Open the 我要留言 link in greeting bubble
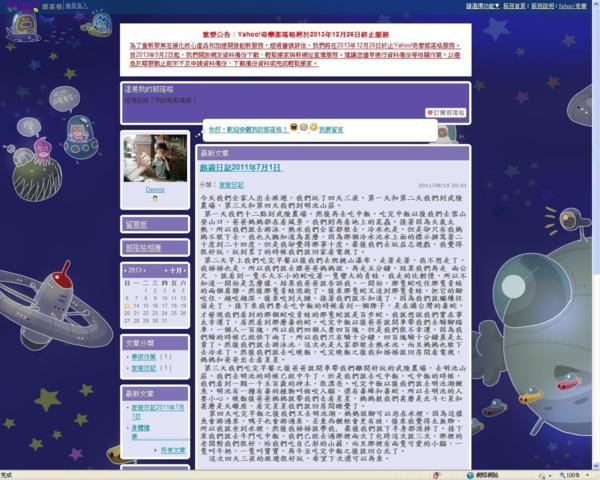Image resolution: width=600 pixels, height=480 pixels. click(331, 130)
